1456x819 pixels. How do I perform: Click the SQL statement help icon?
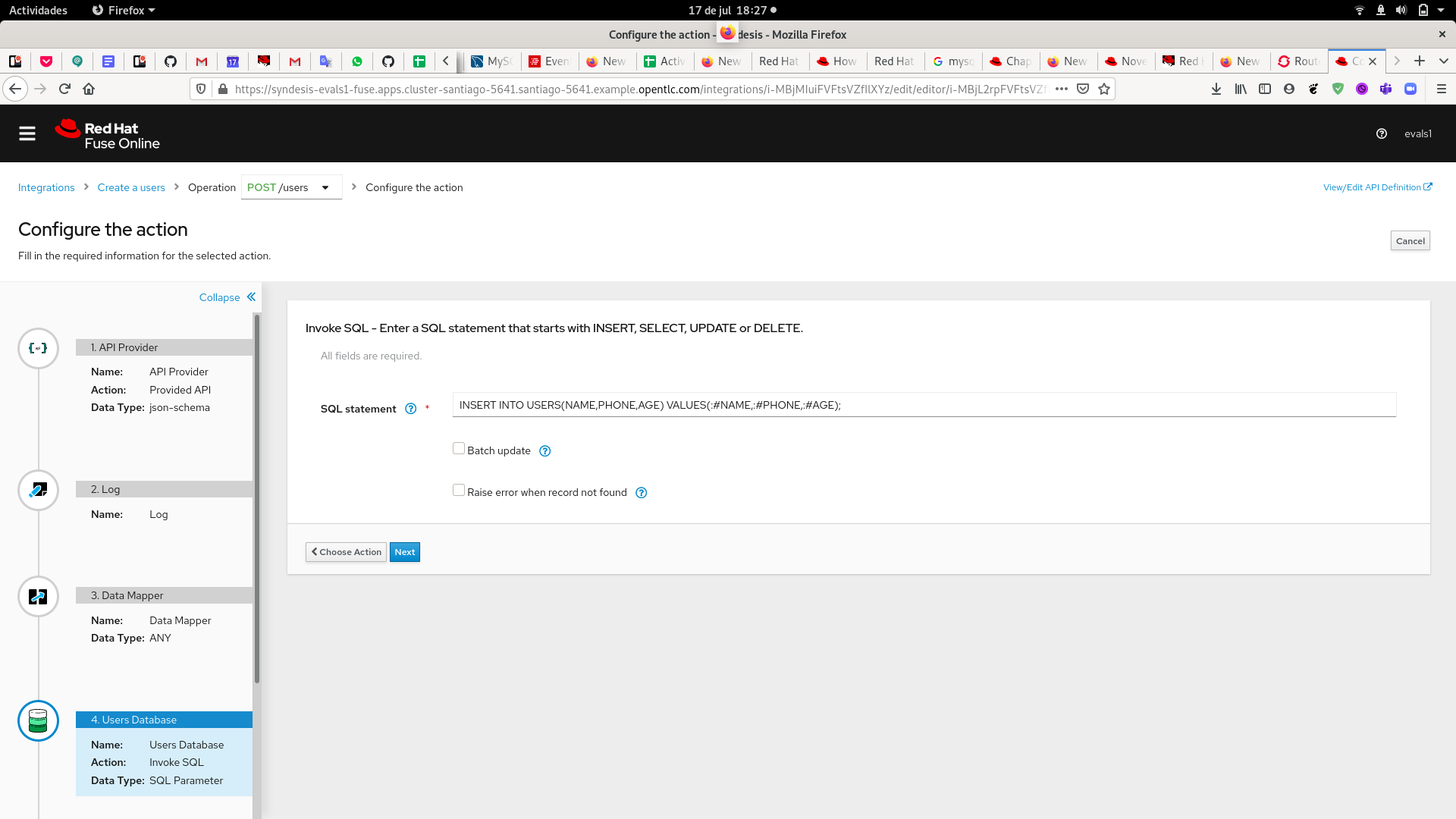coord(411,408)
